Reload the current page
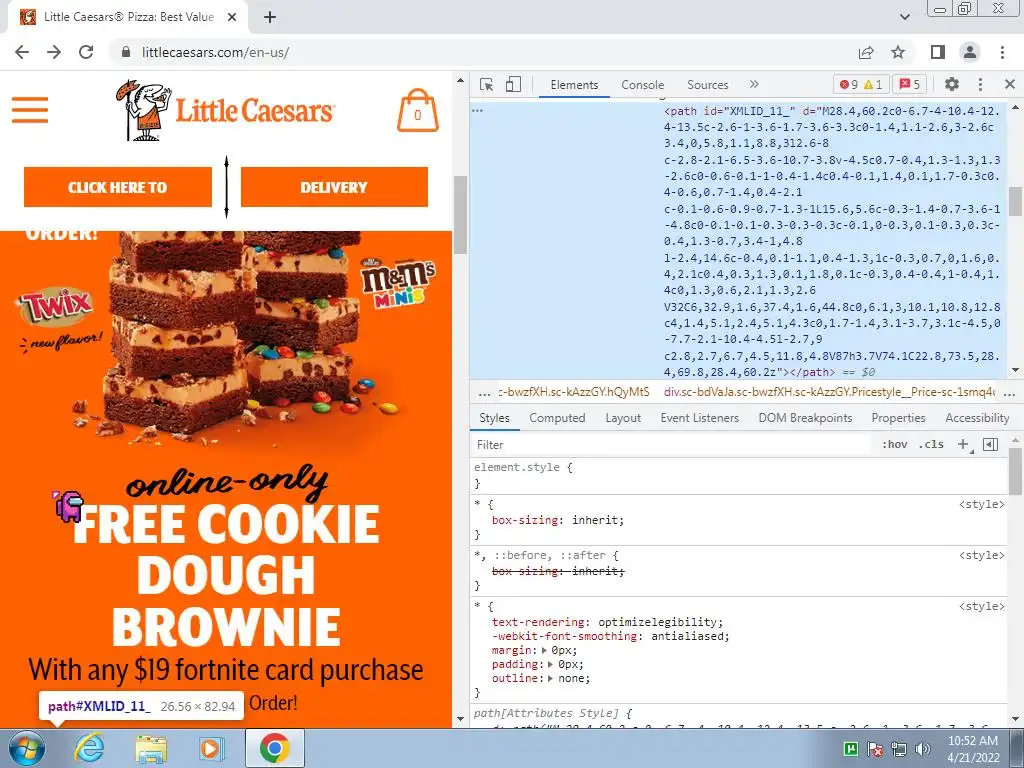Screen dimensions: 1024x768 86,52
